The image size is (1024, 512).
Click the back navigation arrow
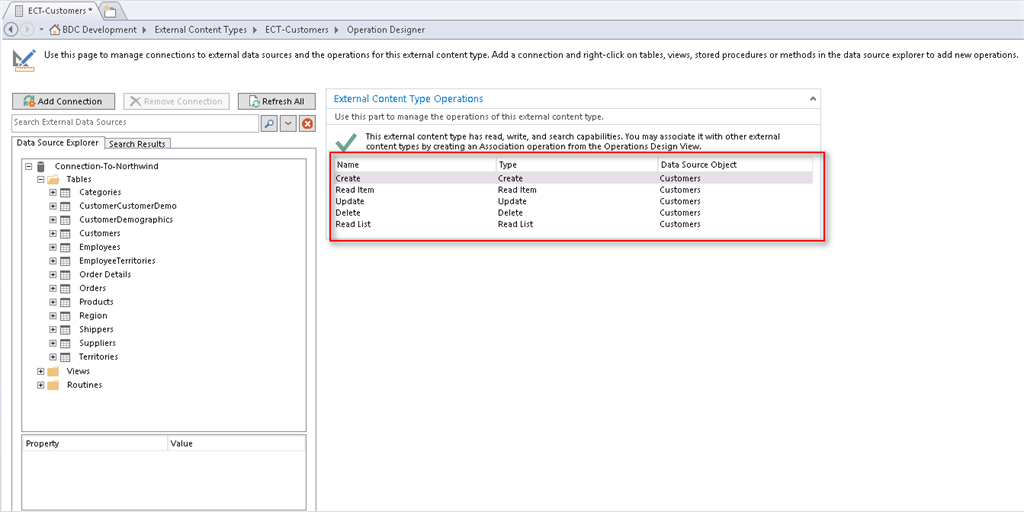(x=13, y=29)
